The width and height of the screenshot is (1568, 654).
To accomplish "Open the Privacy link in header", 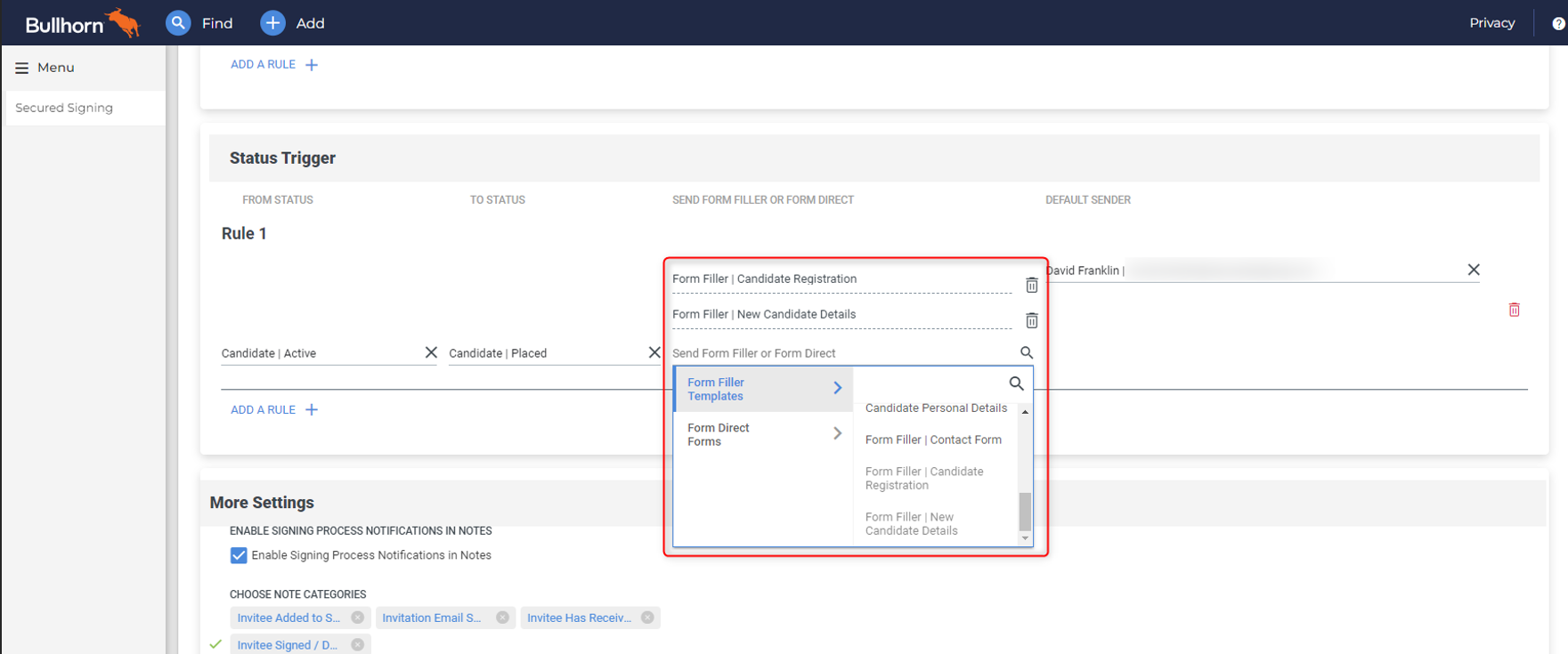I will pyautogui.click(x=1491, y=23).
